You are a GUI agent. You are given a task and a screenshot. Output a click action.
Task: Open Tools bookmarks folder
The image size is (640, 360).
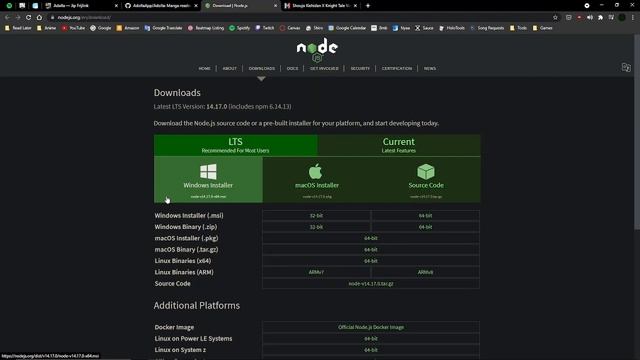518,28
